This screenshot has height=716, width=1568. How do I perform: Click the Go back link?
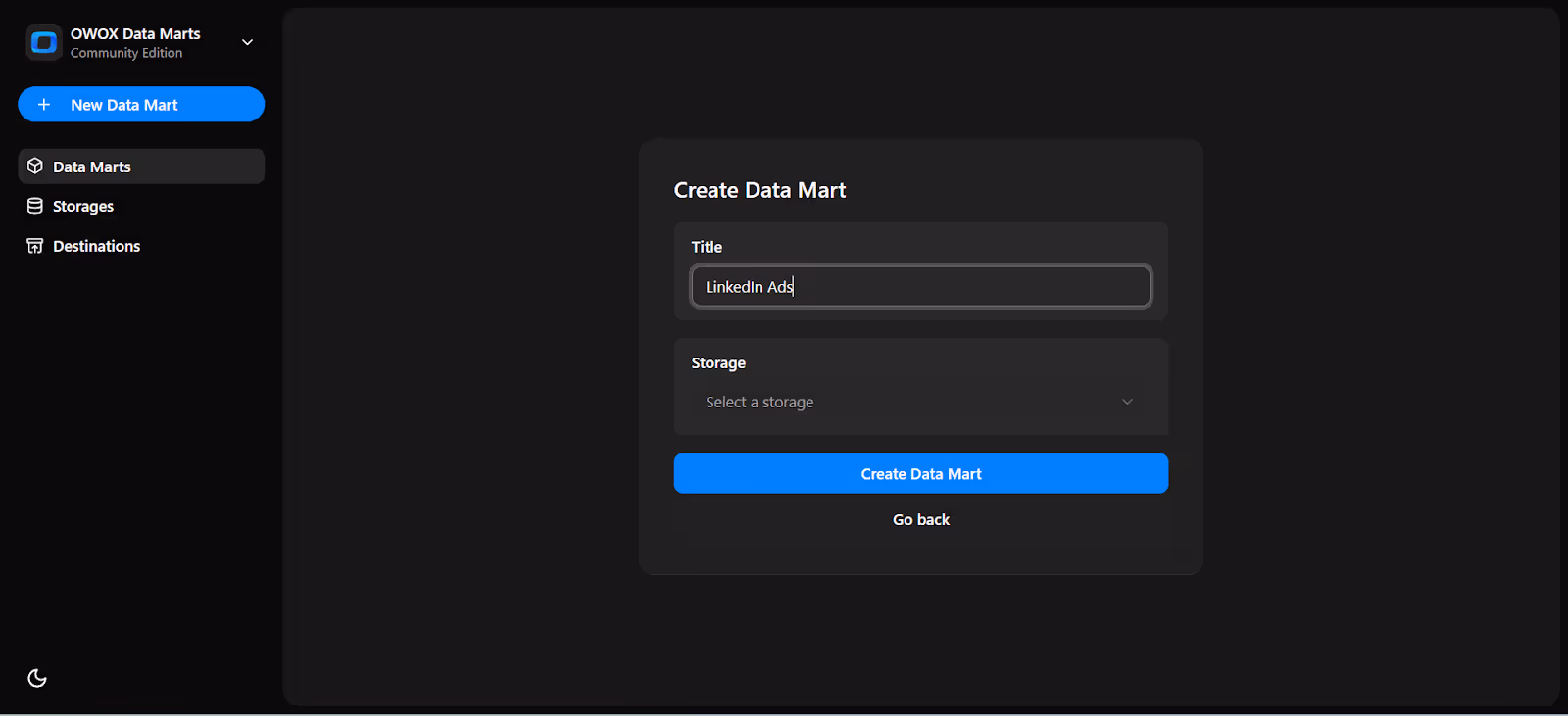[x=921, y=520]
